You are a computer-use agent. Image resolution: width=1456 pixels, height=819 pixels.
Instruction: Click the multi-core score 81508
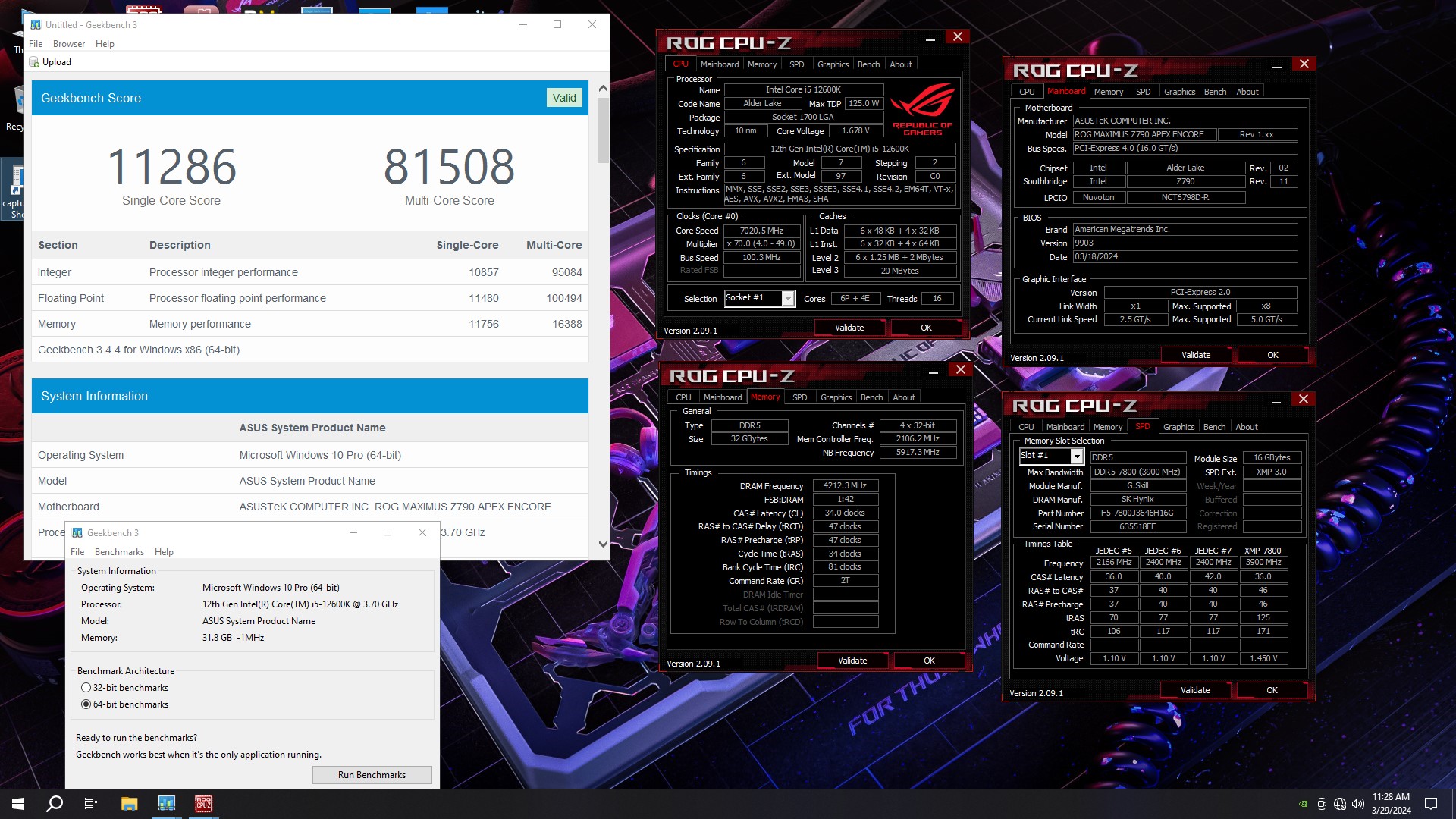449,167
